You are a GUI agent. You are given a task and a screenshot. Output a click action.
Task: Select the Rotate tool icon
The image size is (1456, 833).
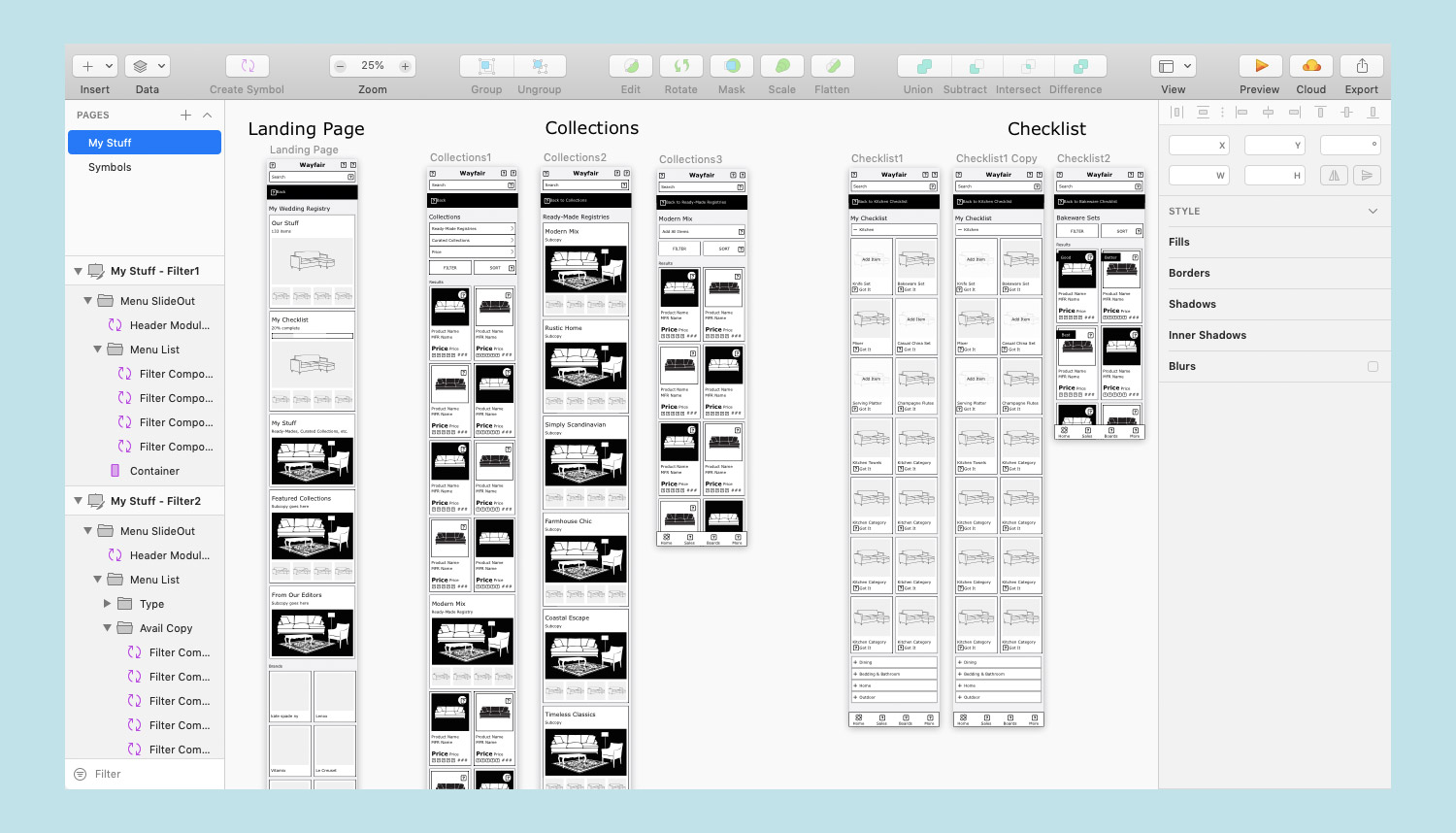[x=681, y=66]
